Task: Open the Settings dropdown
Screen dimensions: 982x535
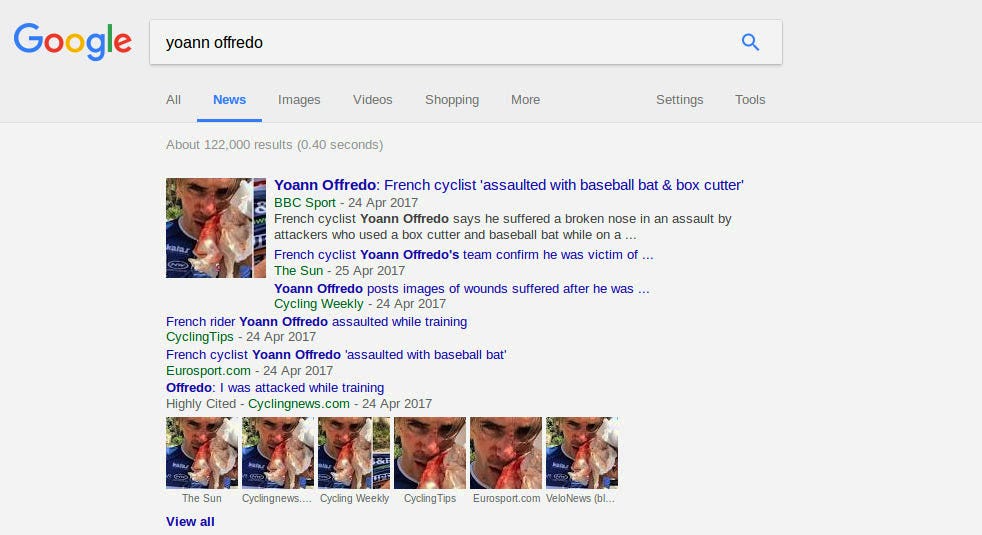Action: coord(679,100)
